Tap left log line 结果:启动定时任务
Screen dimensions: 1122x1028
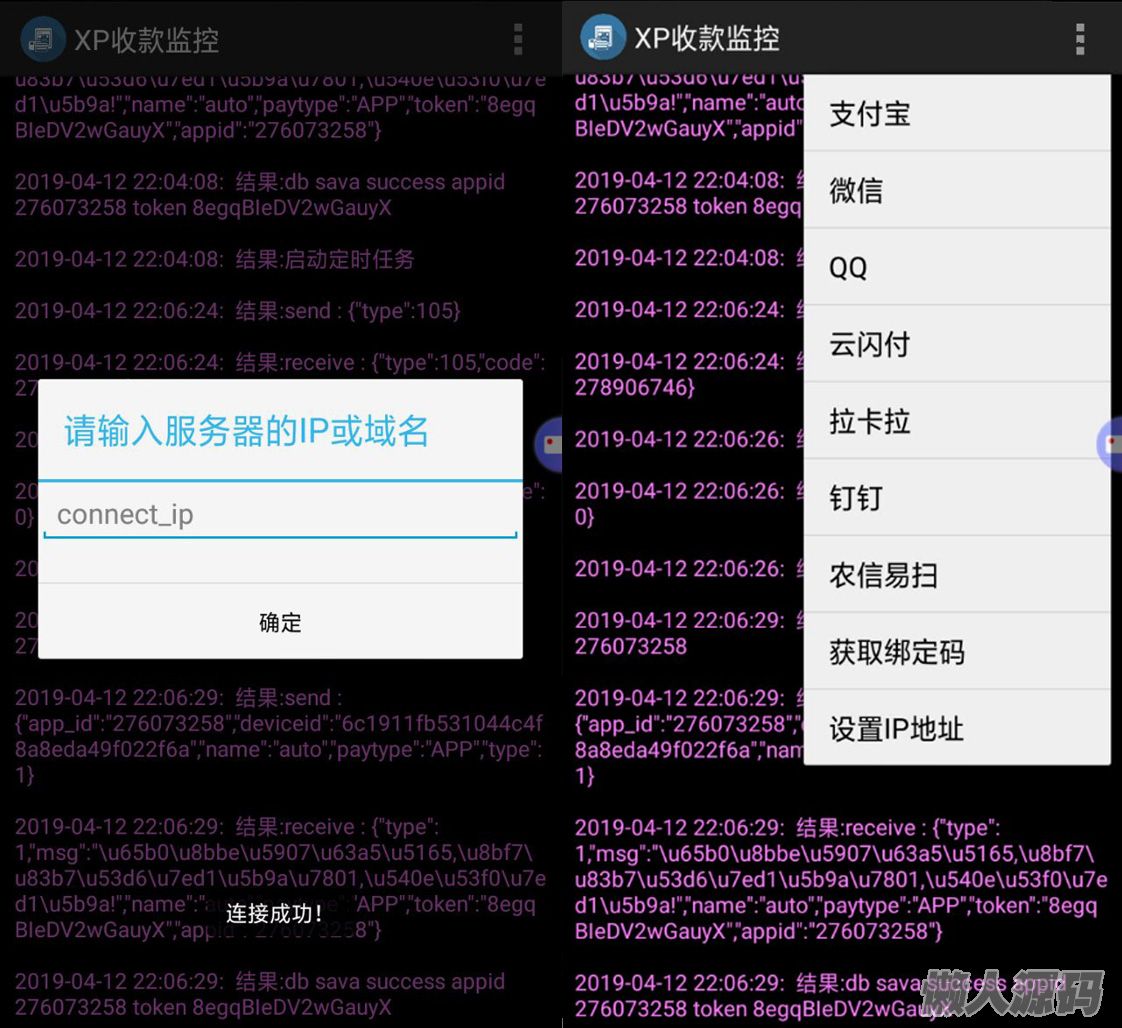[x=215, y=259]
